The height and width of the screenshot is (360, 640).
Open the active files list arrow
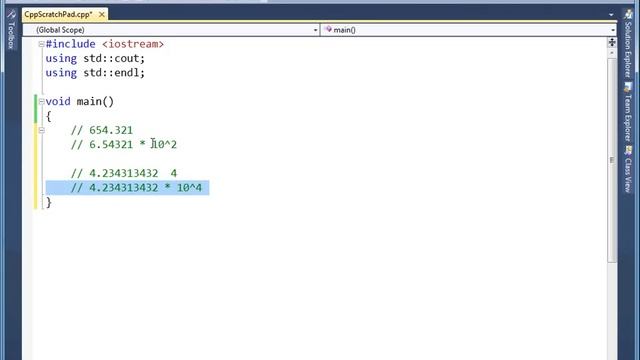[x=611, y=15]
